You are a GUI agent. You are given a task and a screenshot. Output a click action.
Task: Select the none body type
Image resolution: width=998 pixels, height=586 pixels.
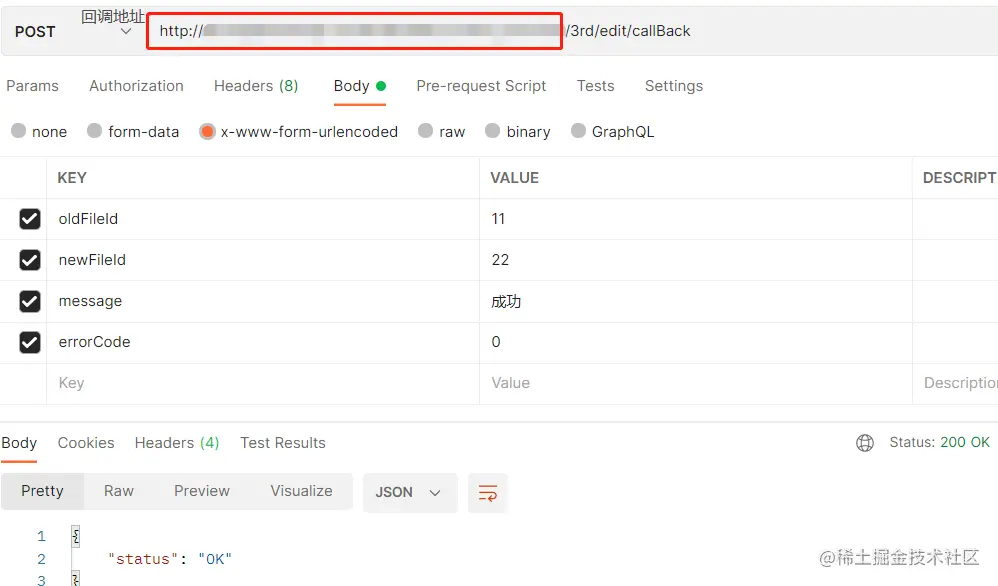[x=18, y=131]
